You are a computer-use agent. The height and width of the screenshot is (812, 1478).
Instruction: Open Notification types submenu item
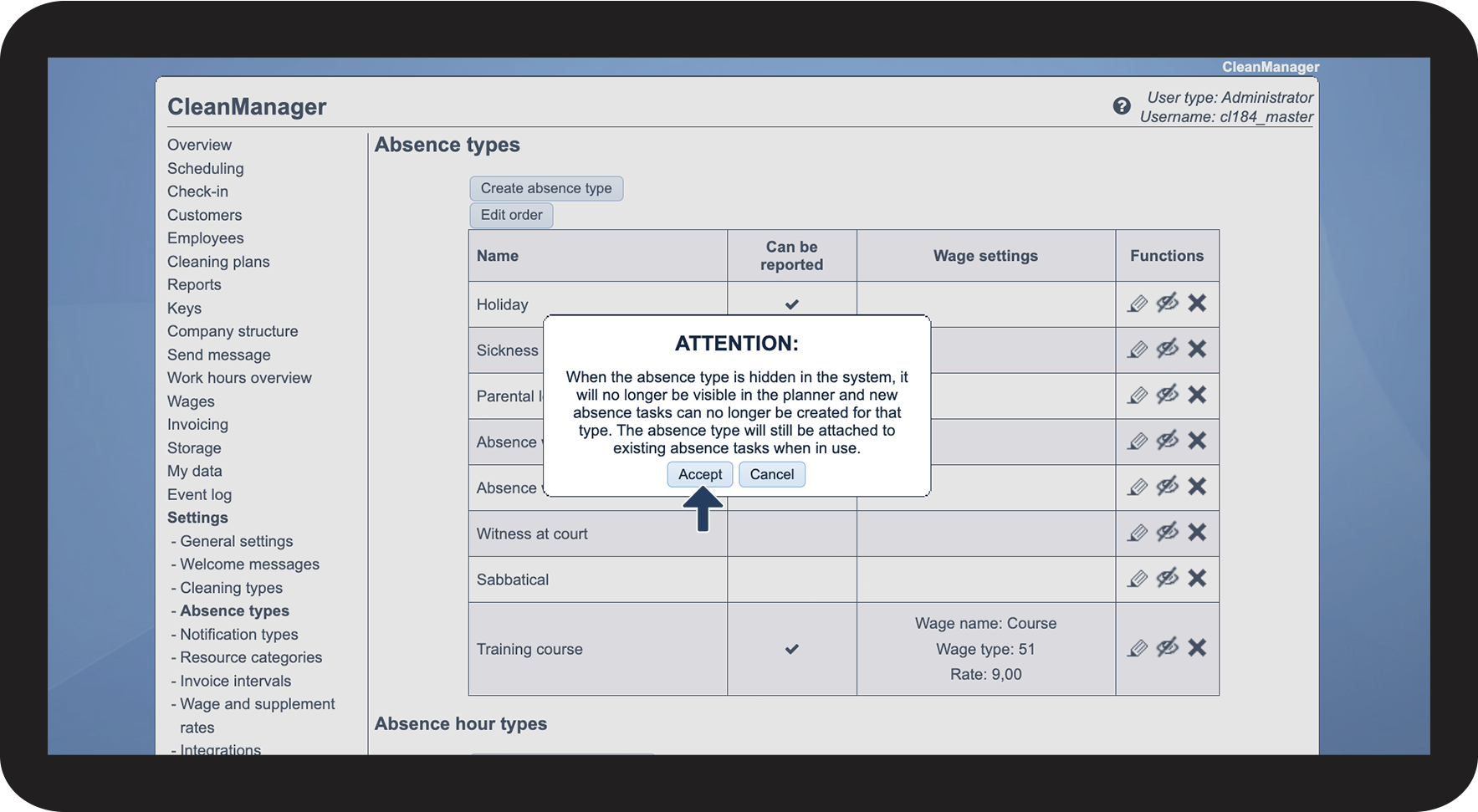(239, 635)
